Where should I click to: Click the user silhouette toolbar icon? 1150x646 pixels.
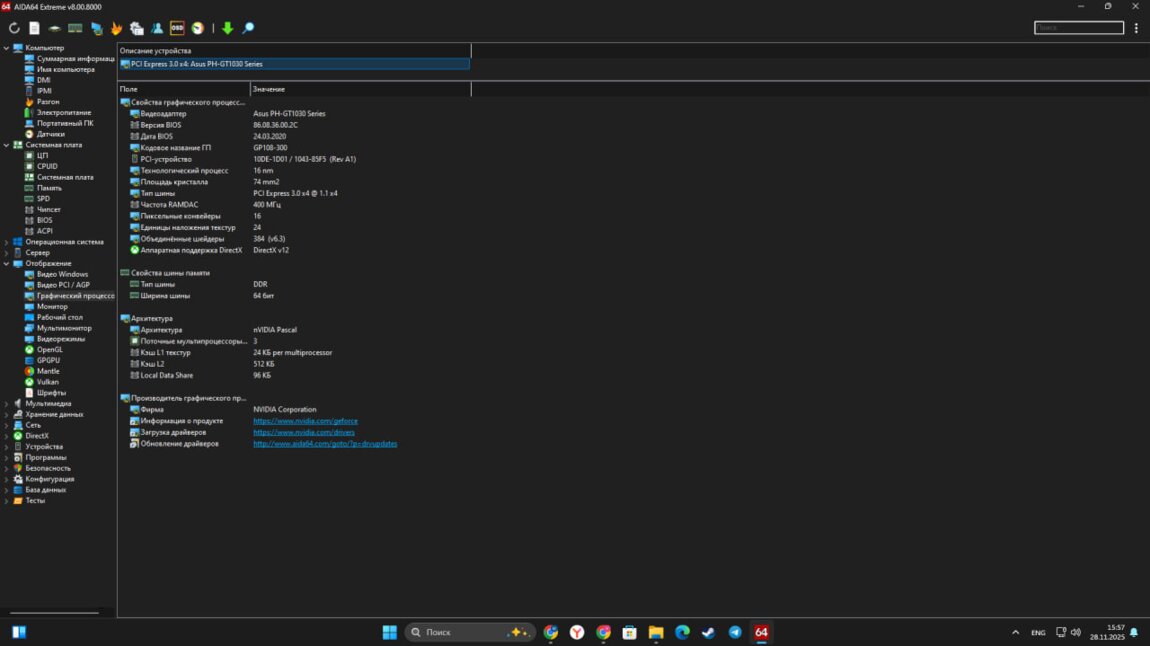(x=157, y=28)
